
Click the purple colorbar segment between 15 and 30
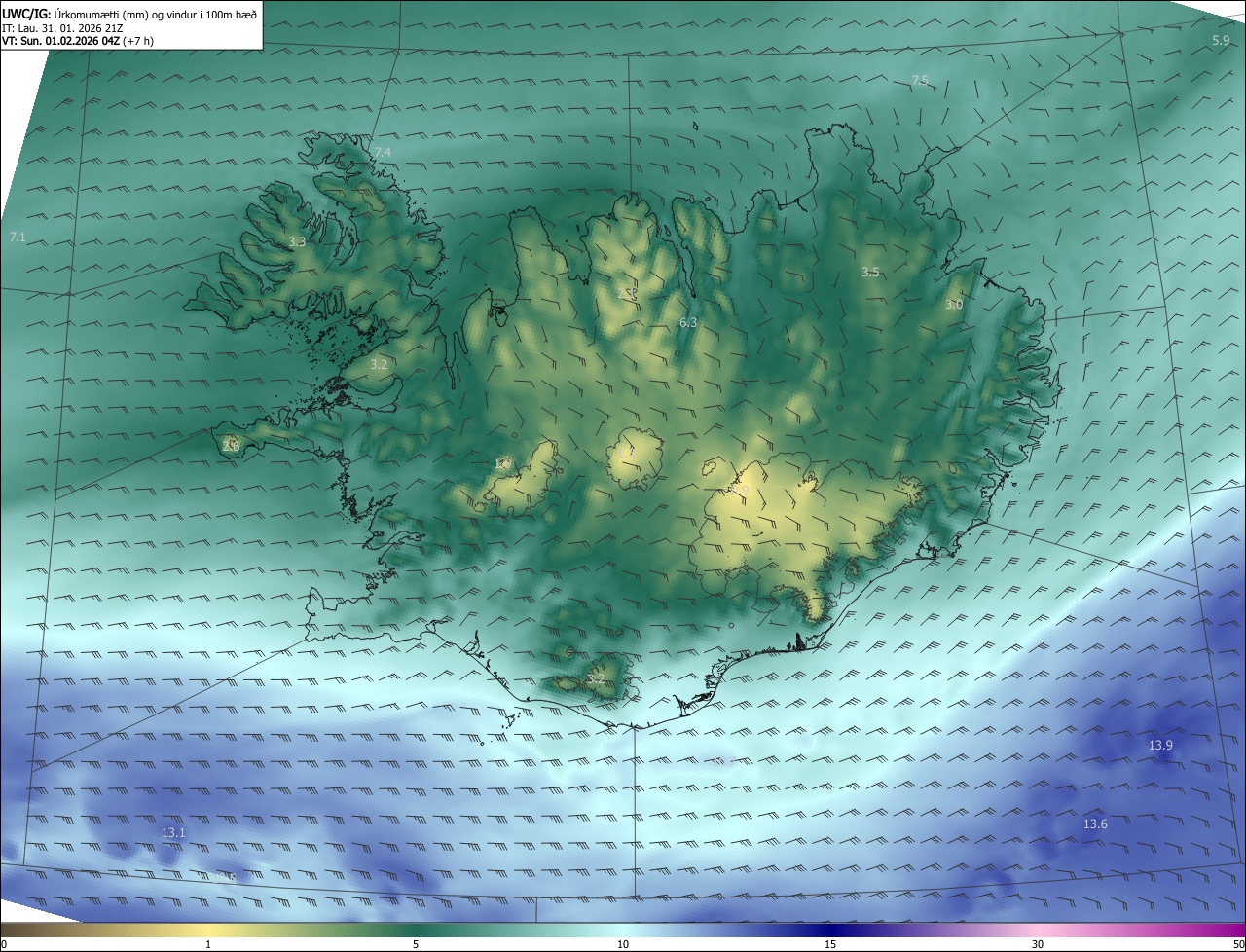934,930
